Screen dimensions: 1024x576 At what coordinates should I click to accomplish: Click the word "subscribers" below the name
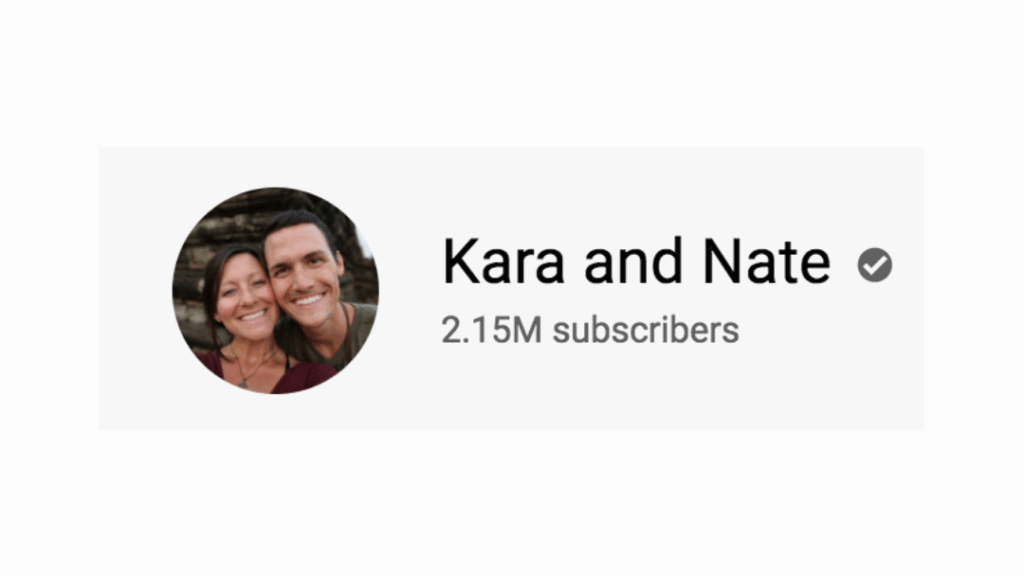(x=646, y=330)
